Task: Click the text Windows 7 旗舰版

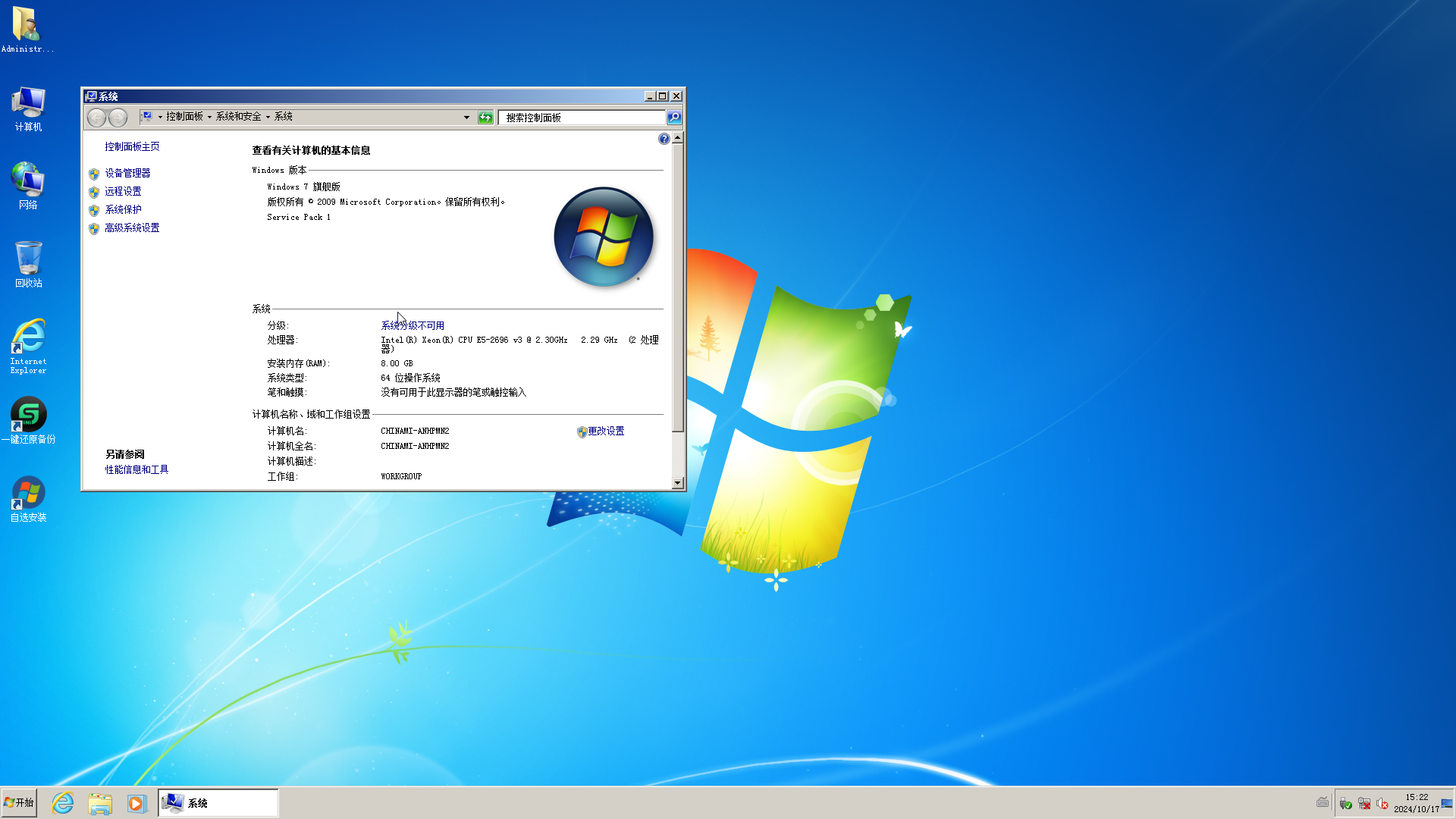Action: pyautogui.click(x=303, y=187)
